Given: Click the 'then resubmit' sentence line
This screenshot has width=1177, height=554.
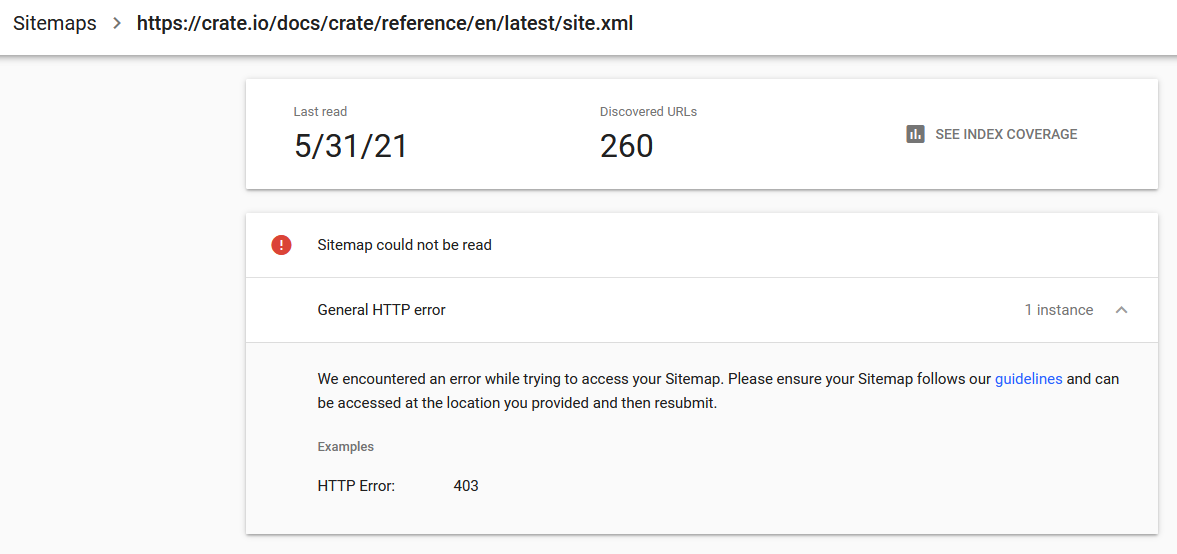Looking at the screenshot, I should point(517,403).
